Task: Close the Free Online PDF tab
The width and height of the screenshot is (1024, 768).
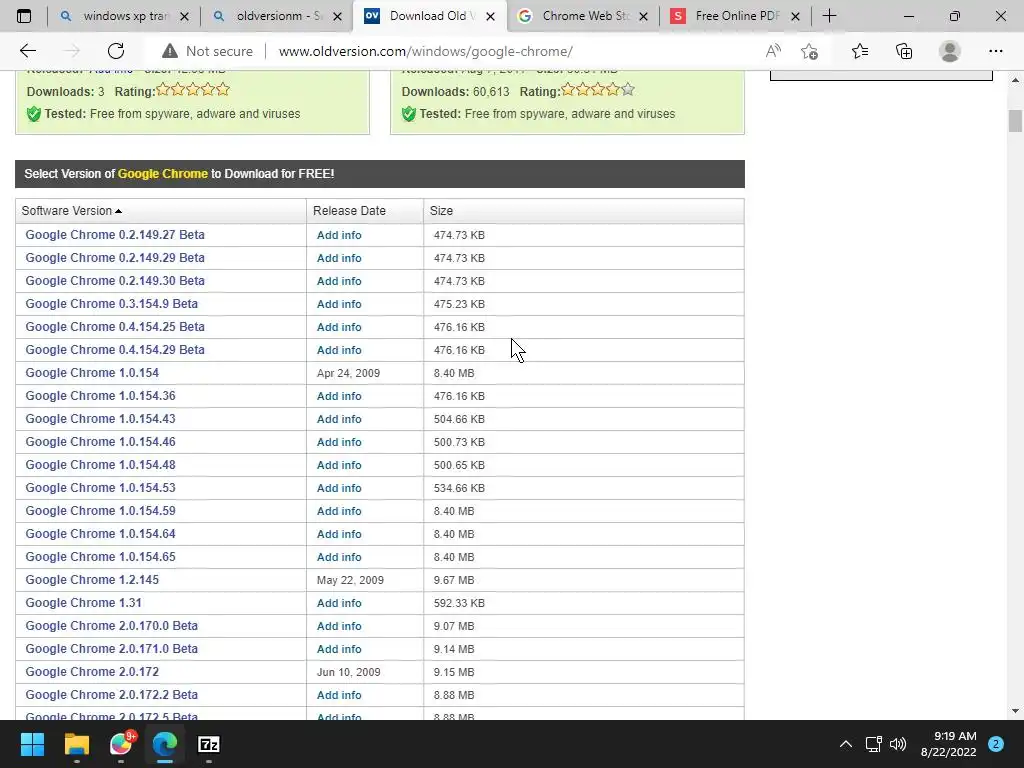Action: [x=795, y=17]
